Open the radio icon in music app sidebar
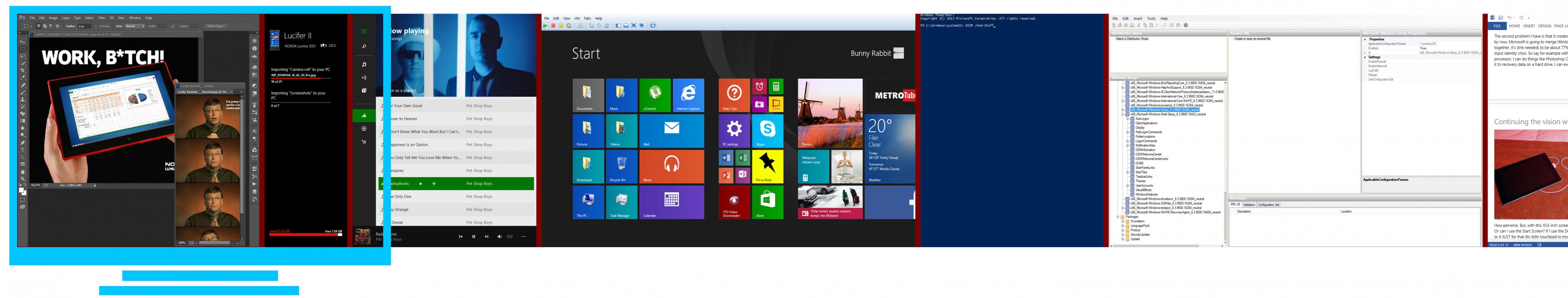Image resolution: width=1568 pixels, height=298 pixels. pyautogui.click(x=364, y=78)
